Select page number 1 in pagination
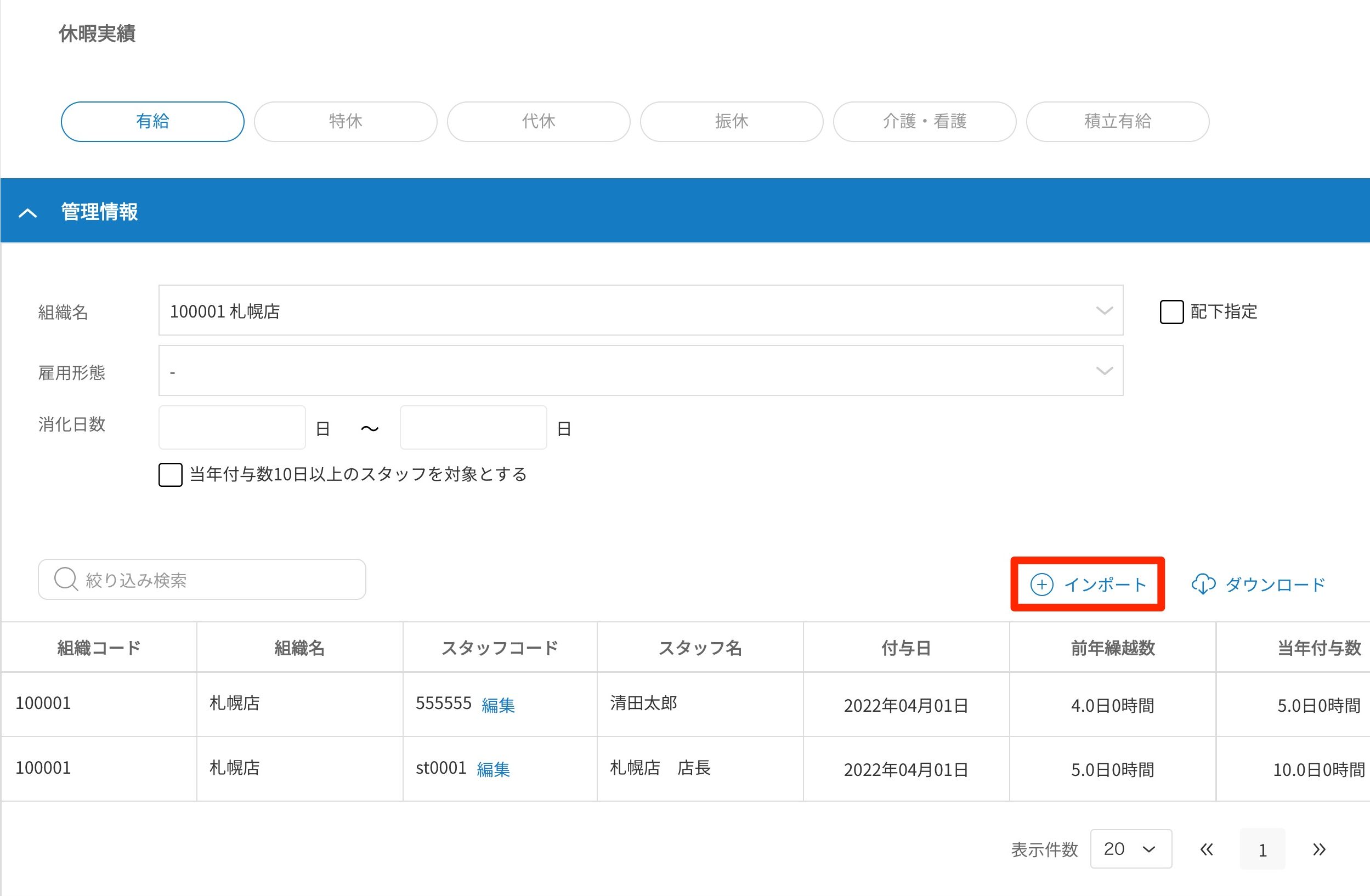1370x896 pixels. pos(1262,849)
